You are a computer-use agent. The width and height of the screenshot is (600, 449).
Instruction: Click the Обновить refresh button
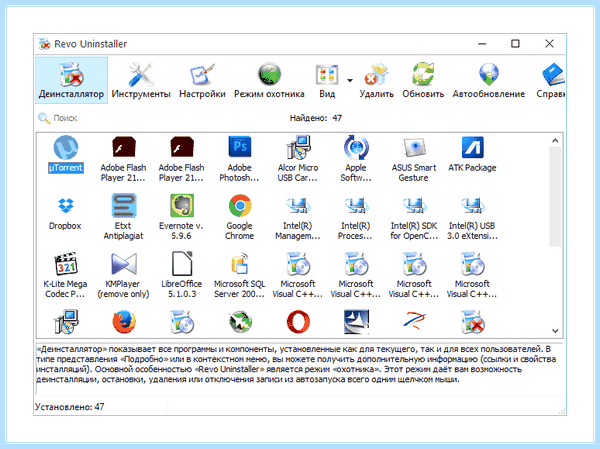tap(423, 80)
